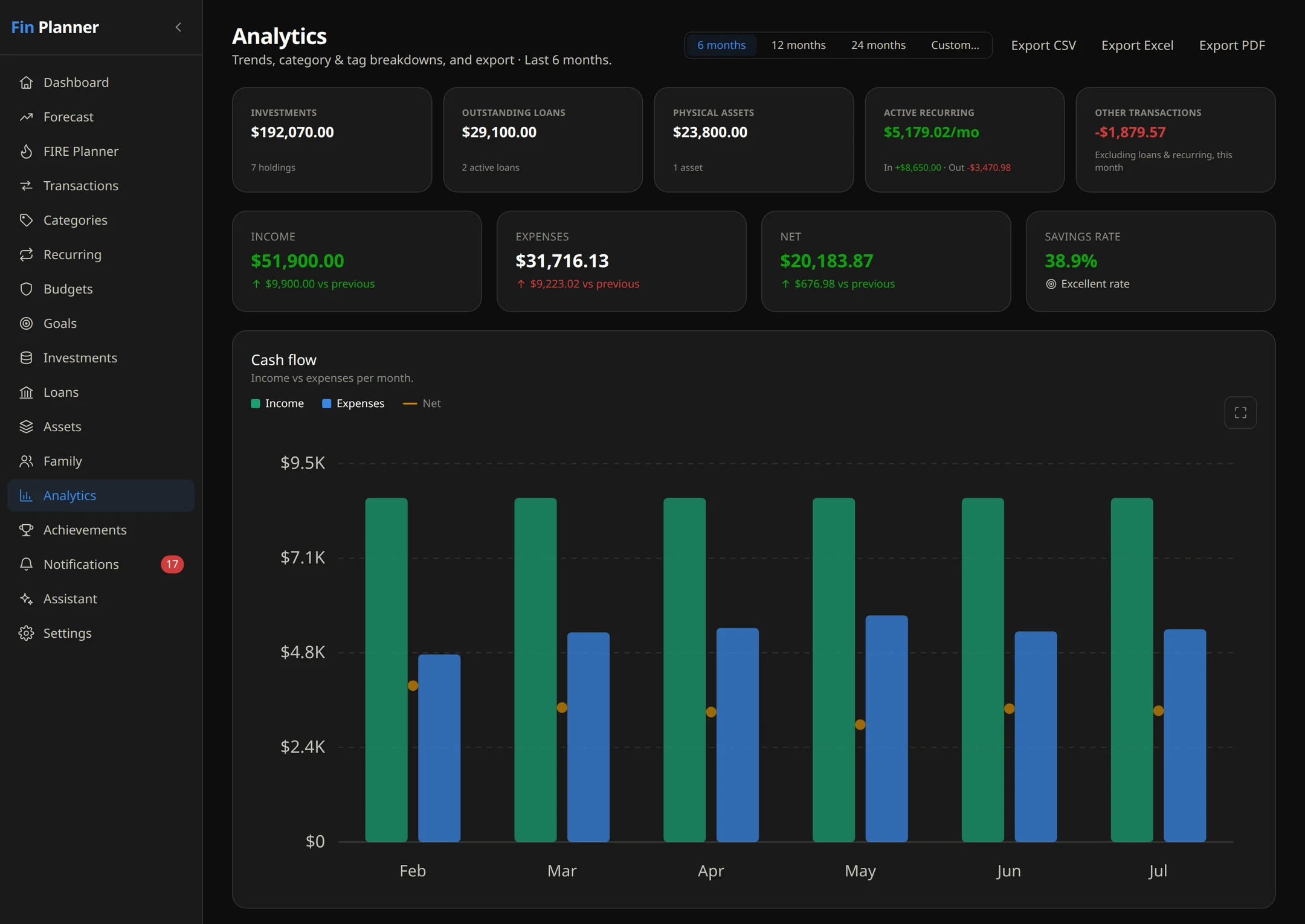Open the Custom date range option
The image size is (1305, 924).
(955, 45)
